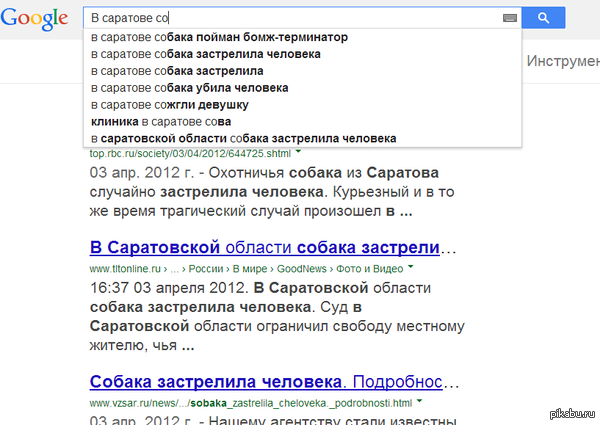Click the Google logo

pyautogui.click(x=34, y=19)
